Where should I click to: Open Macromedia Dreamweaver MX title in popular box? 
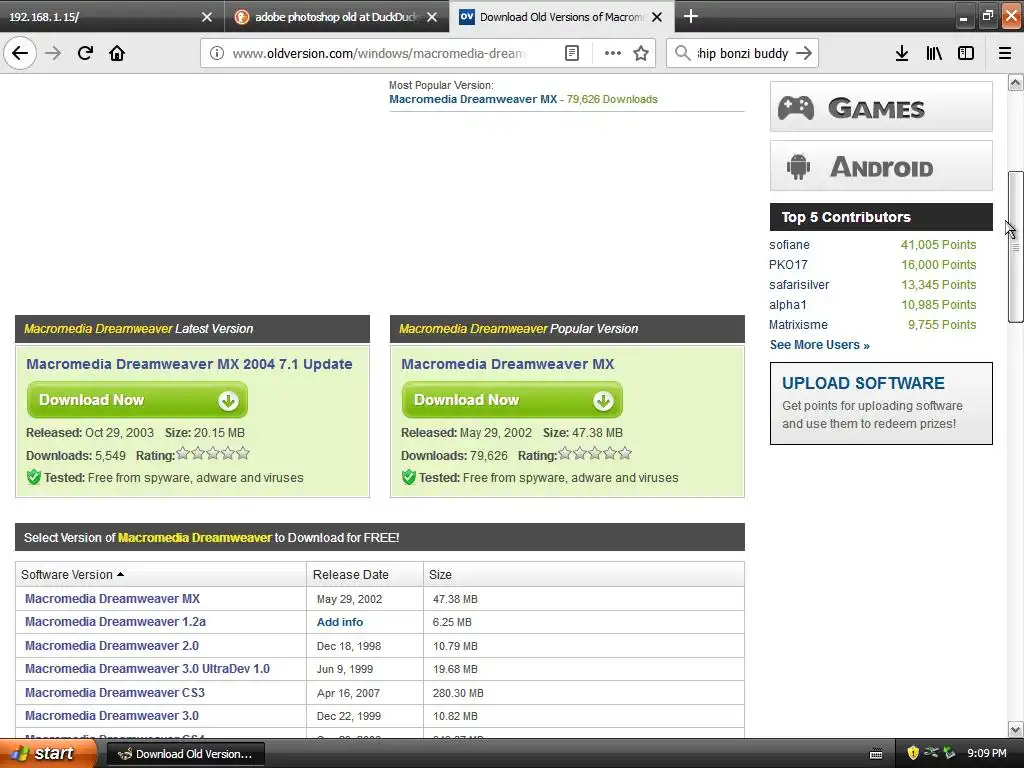[x=507, y=364]
